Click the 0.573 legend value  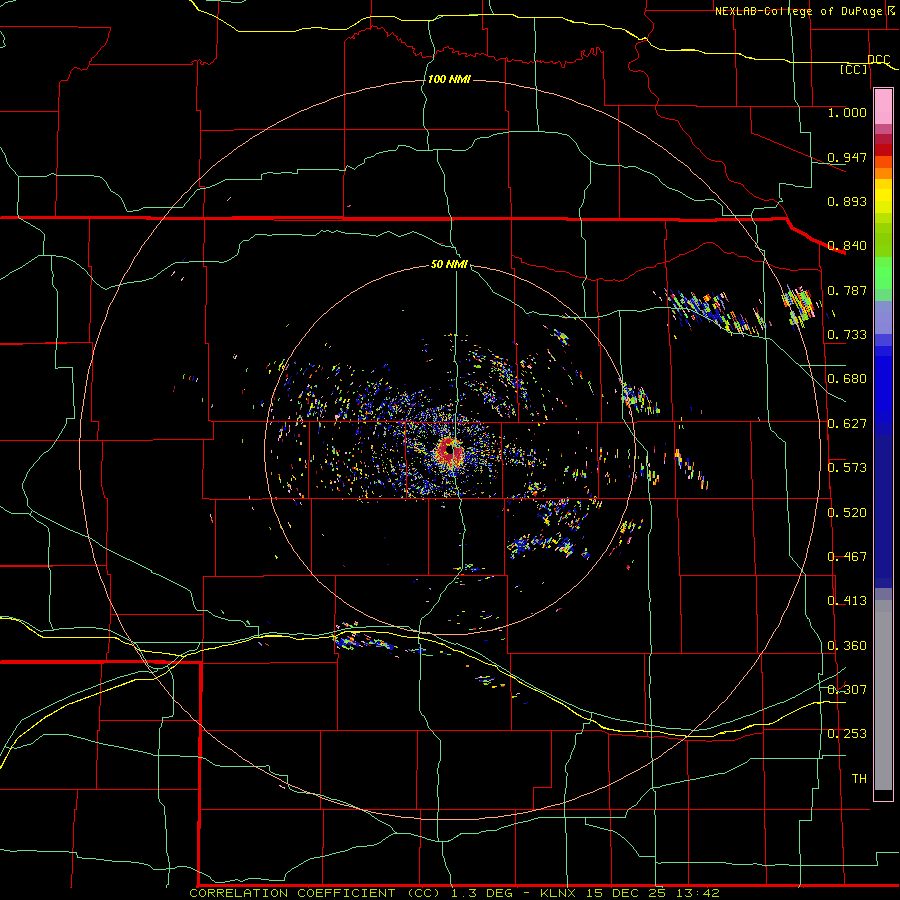[x=847, y=468]
